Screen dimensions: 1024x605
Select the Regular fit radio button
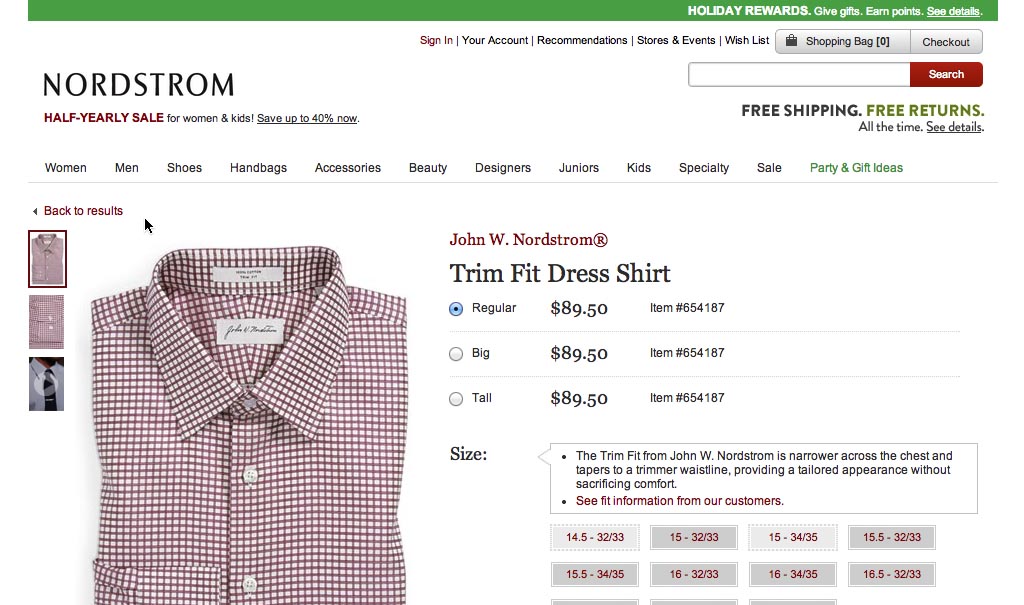coord(456,309)
